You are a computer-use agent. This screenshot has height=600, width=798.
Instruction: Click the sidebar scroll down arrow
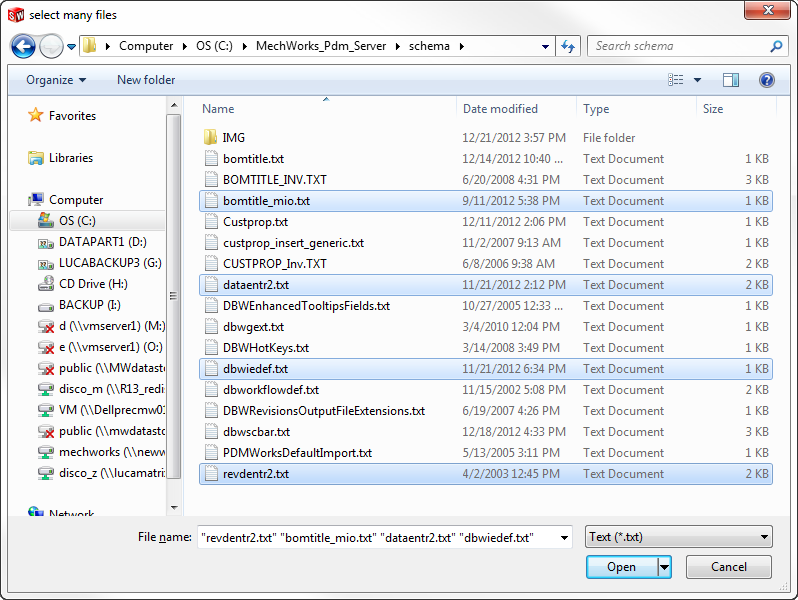click(x=174, y=507)
